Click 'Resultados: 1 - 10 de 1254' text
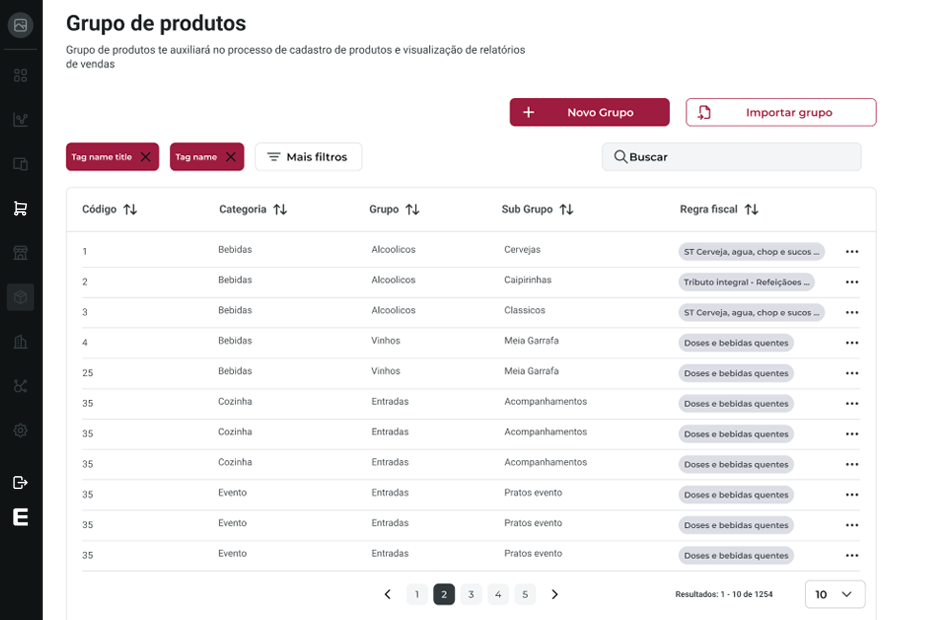This screenshot has width=930, height=620. (724, 594)
